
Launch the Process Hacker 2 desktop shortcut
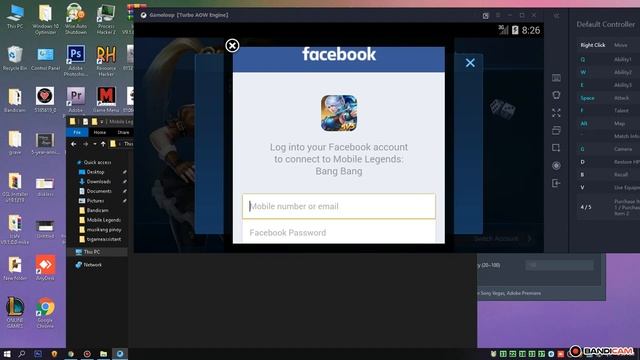106,18
